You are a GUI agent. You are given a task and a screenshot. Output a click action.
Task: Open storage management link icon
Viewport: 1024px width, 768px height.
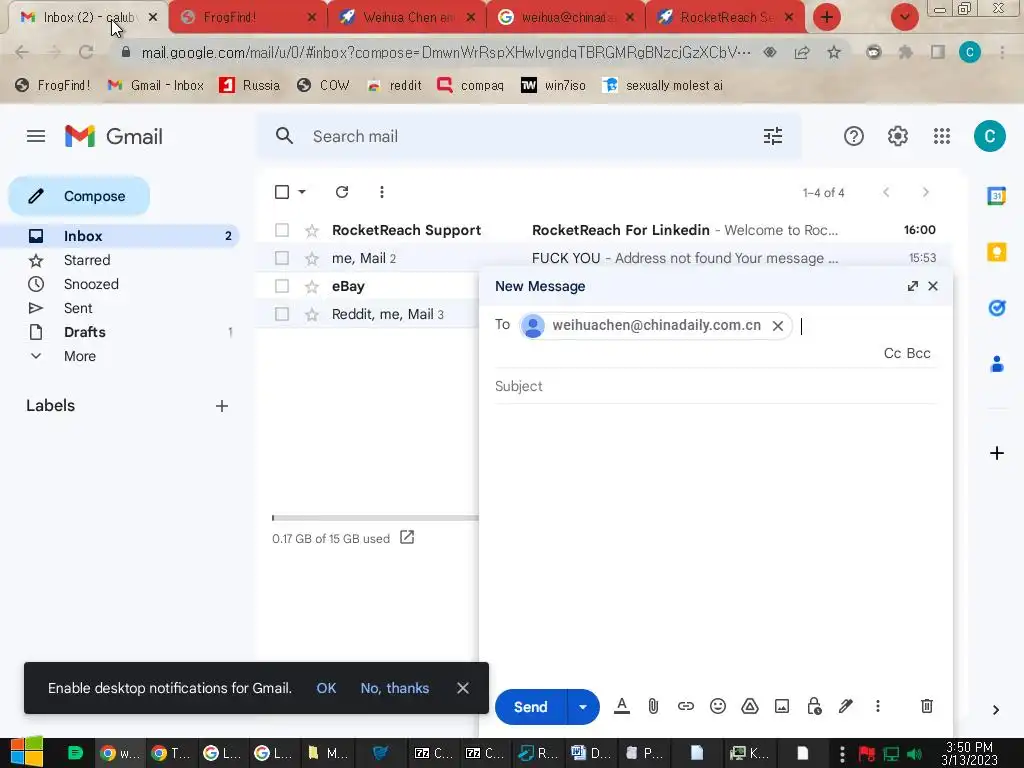tap(407, 537)
